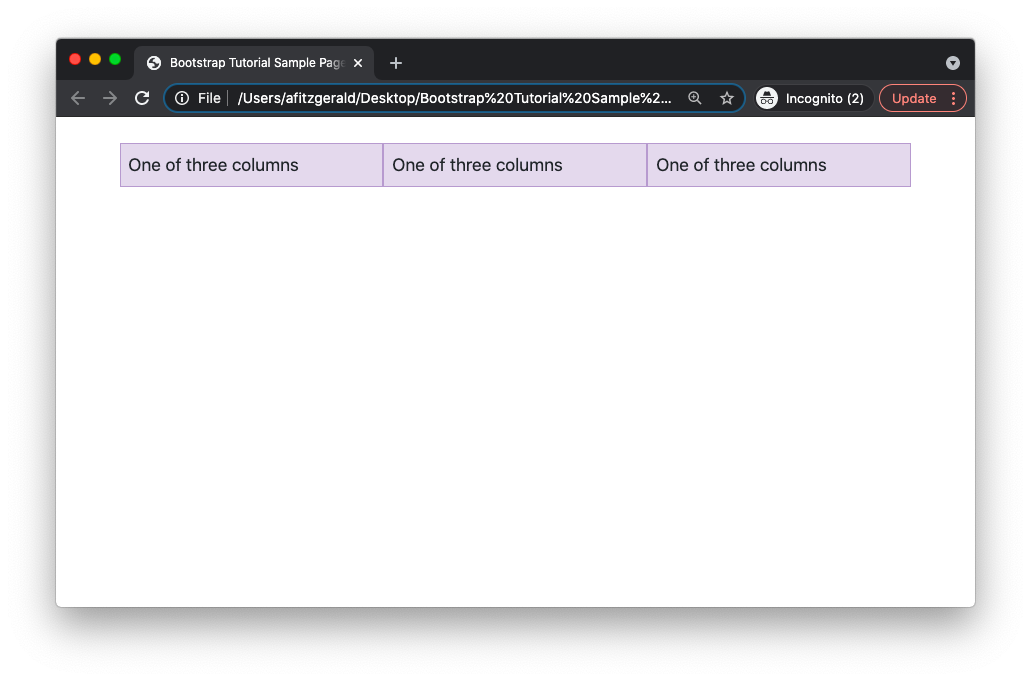Open Chrome's three-dot menu
Viewport: 1031px width, 681px height.
pos(953,98)
